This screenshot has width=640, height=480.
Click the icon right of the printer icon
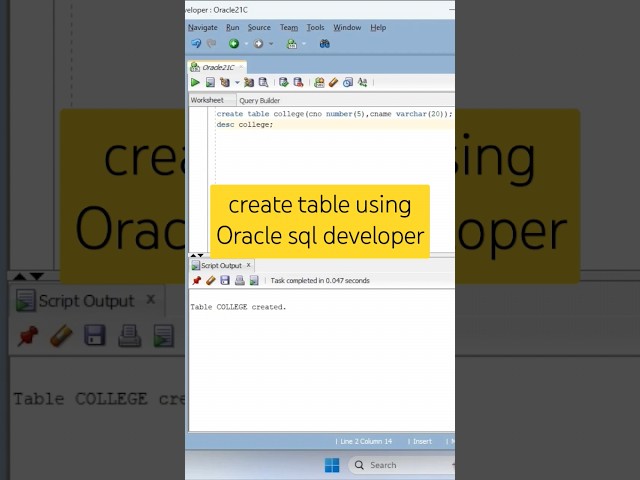254,280
